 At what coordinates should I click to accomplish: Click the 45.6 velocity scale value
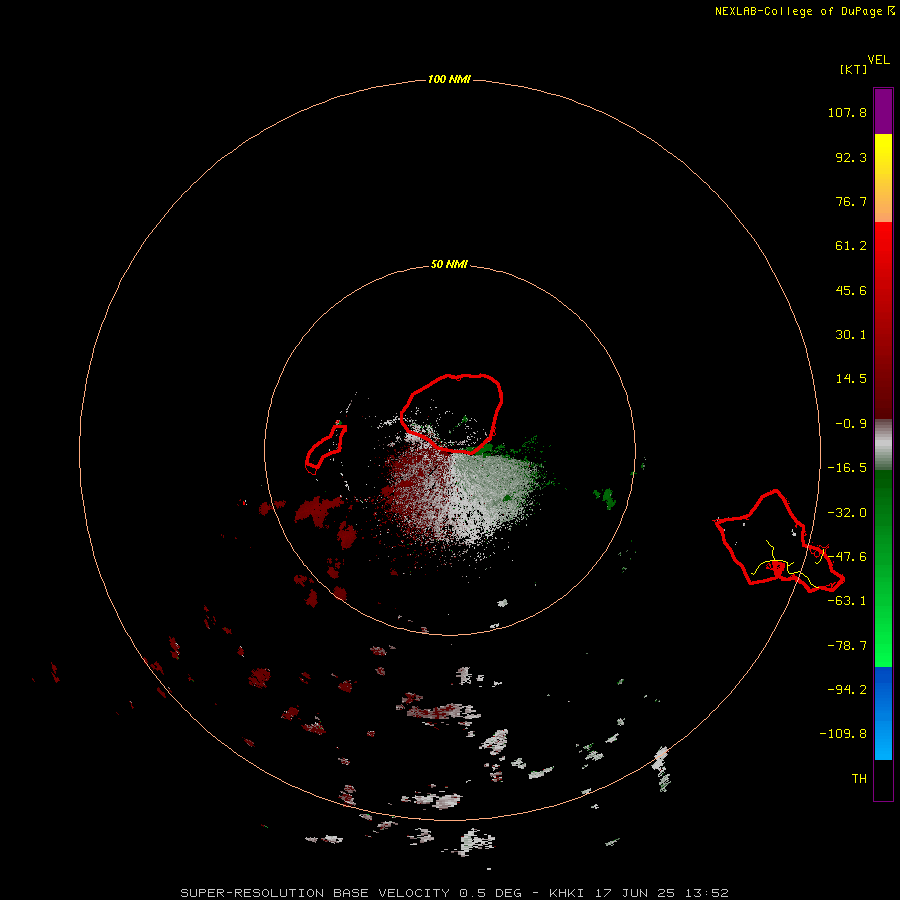(851, 290)
